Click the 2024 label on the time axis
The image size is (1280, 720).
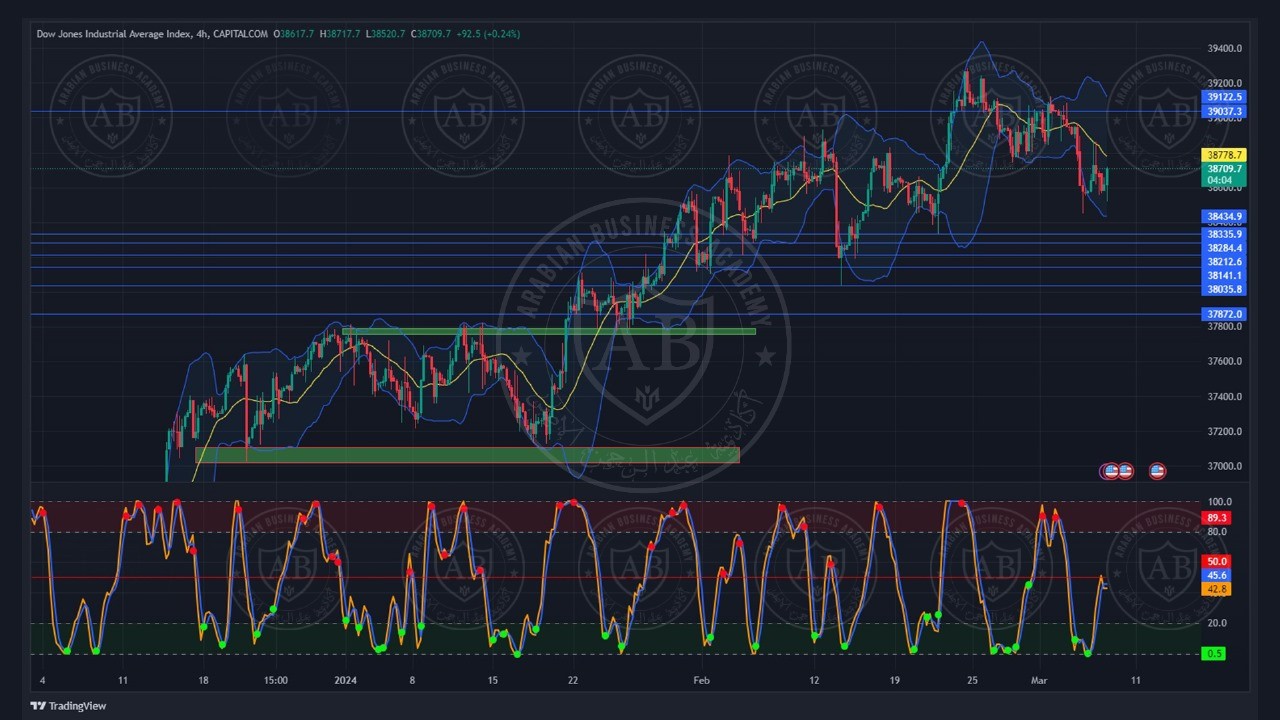tap(346, 681)
